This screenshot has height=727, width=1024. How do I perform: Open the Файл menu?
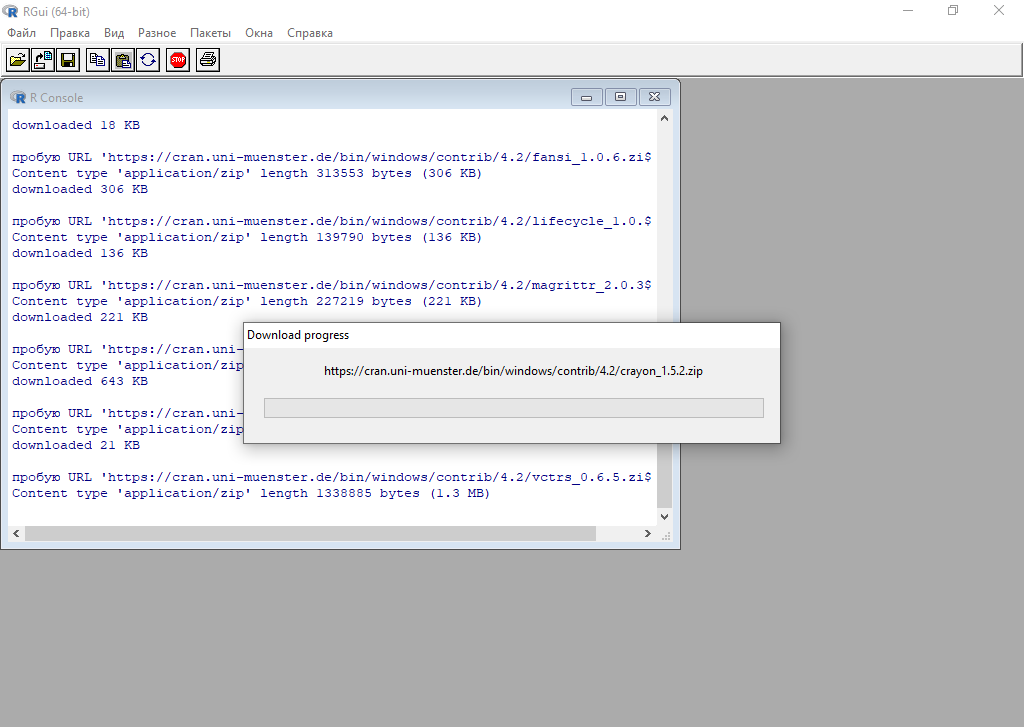point(21,33)
